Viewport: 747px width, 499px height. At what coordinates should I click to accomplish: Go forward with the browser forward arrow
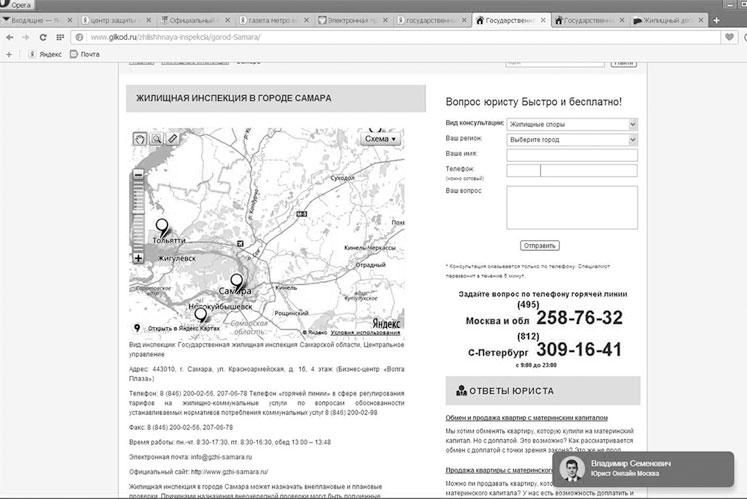pos(25,37)
